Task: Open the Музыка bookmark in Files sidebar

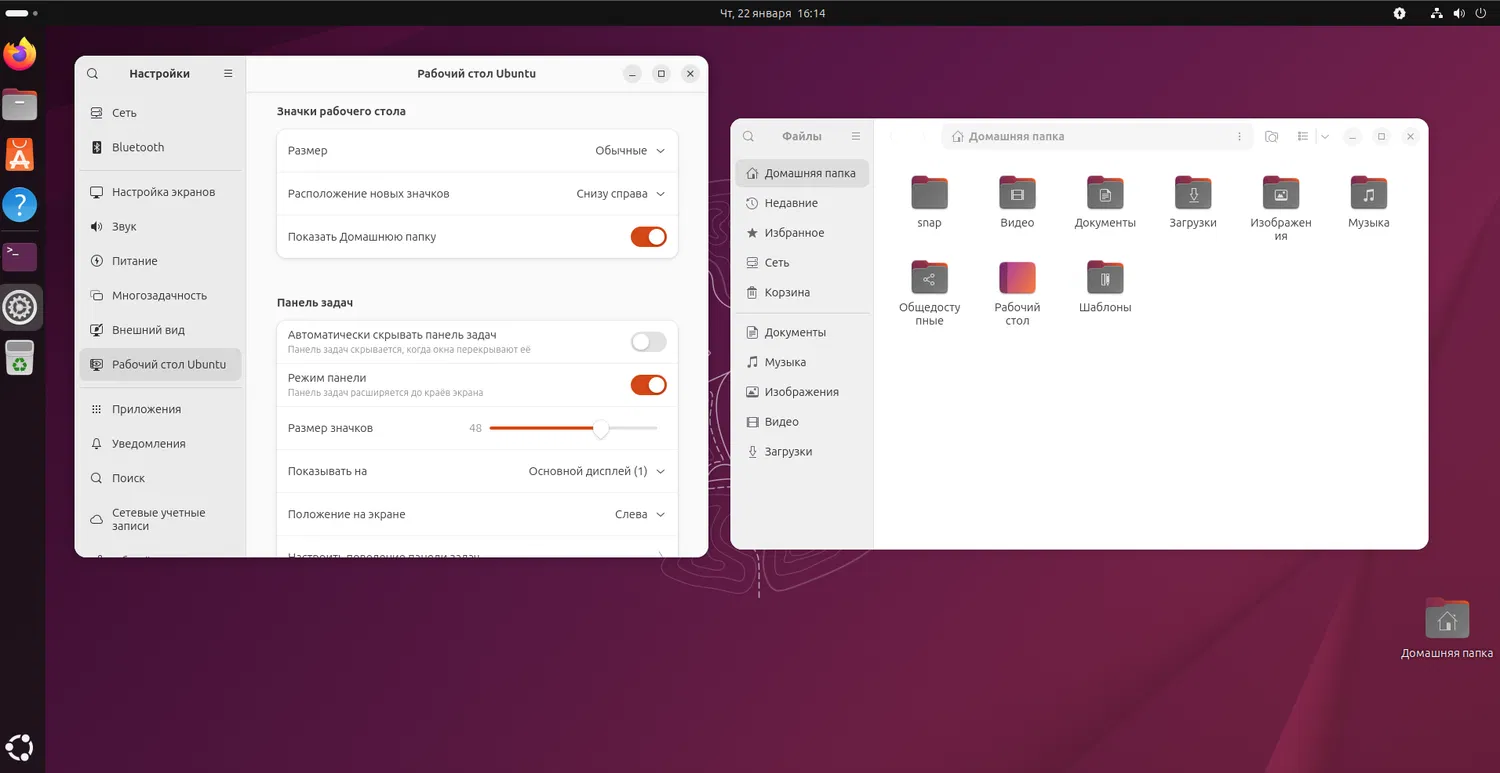Action: pos(802,362)
